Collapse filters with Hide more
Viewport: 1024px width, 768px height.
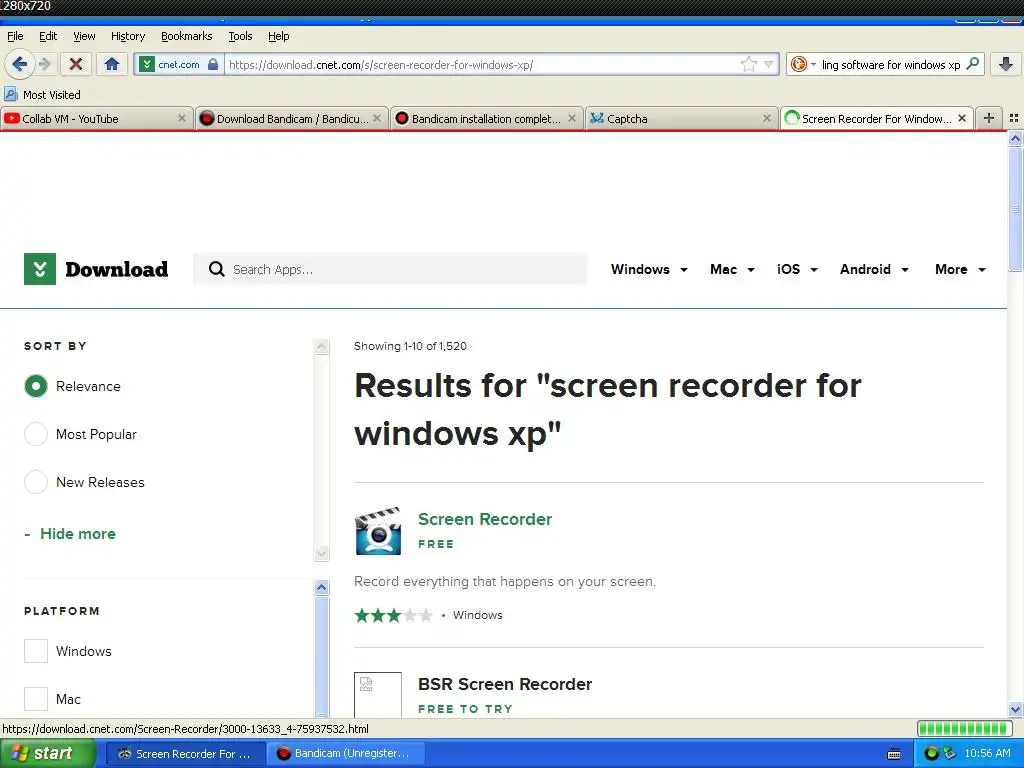(70, 534)
